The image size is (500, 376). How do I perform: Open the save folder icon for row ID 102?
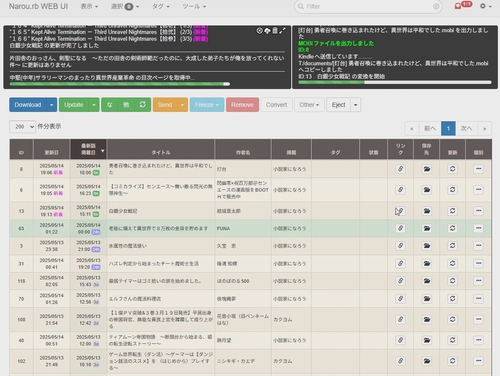[427, 361]
